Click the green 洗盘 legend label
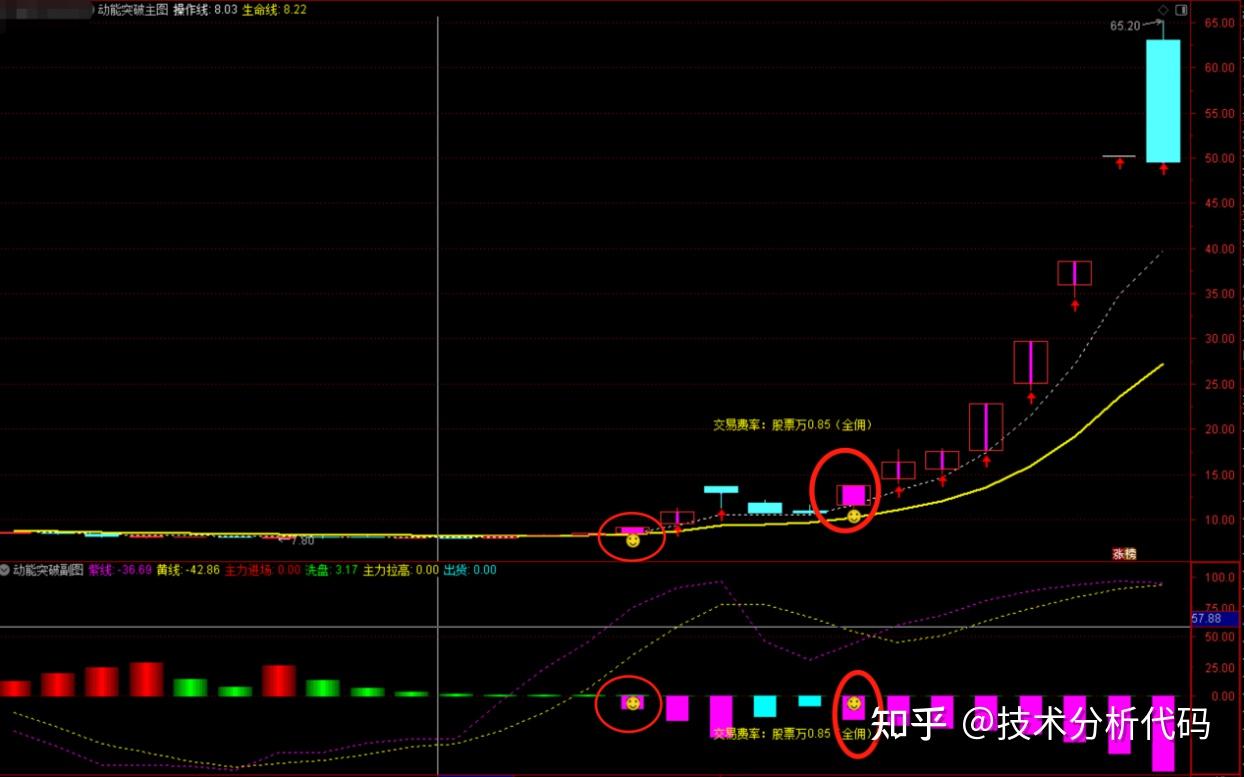Viewport: 1245px width, 777px height. click(x=317, y=570)
